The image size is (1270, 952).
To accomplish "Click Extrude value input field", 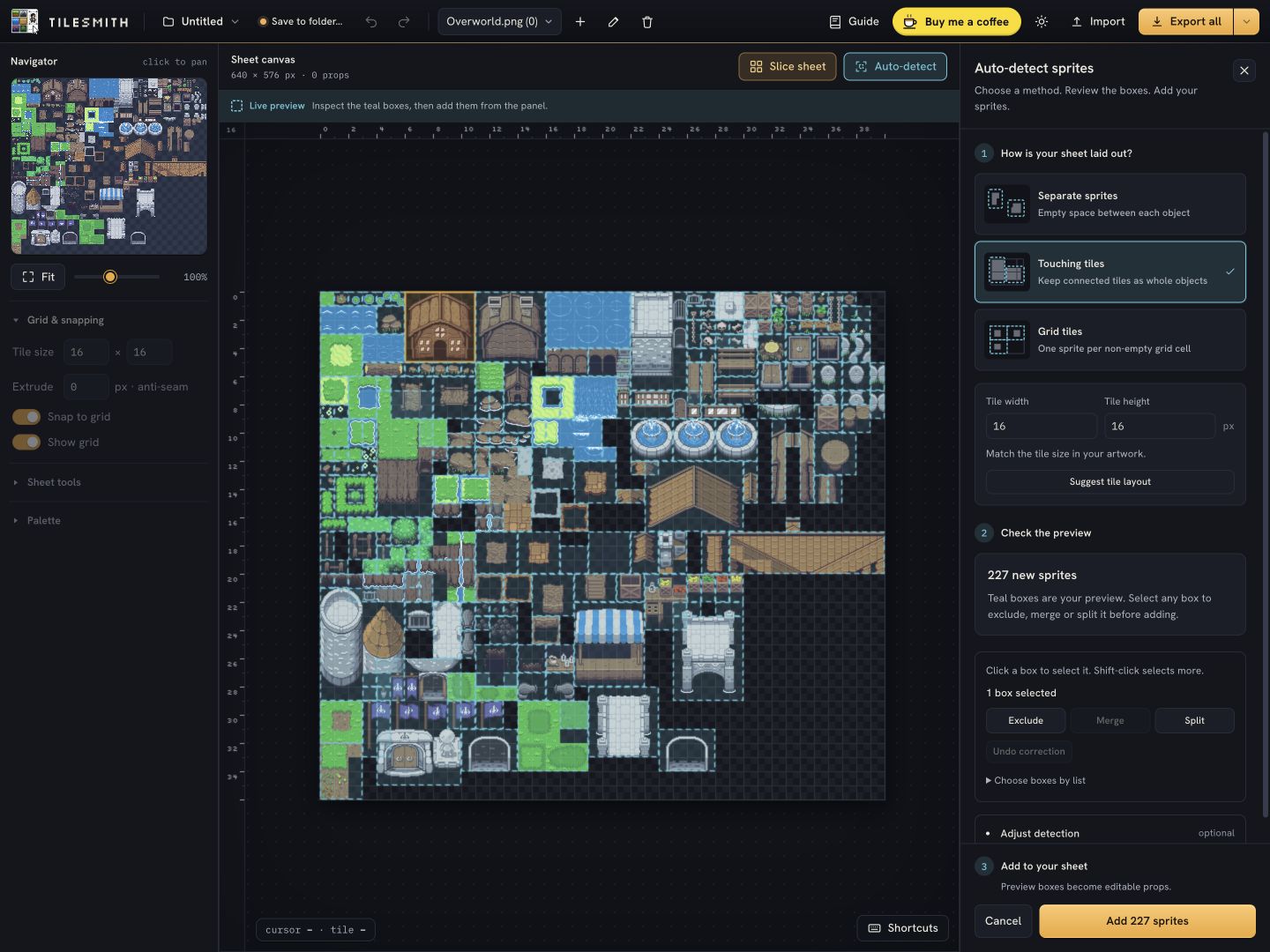I will click(x=86, y=386).
